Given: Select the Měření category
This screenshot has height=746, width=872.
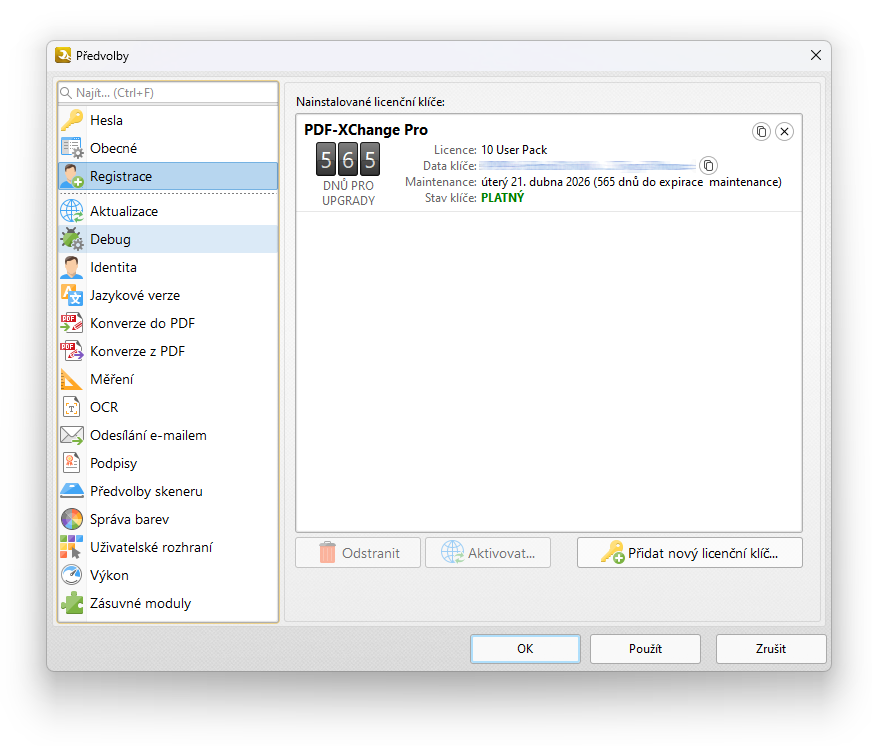Looking at the screenshot, I should pyautogui.click(x=168, y=379).
